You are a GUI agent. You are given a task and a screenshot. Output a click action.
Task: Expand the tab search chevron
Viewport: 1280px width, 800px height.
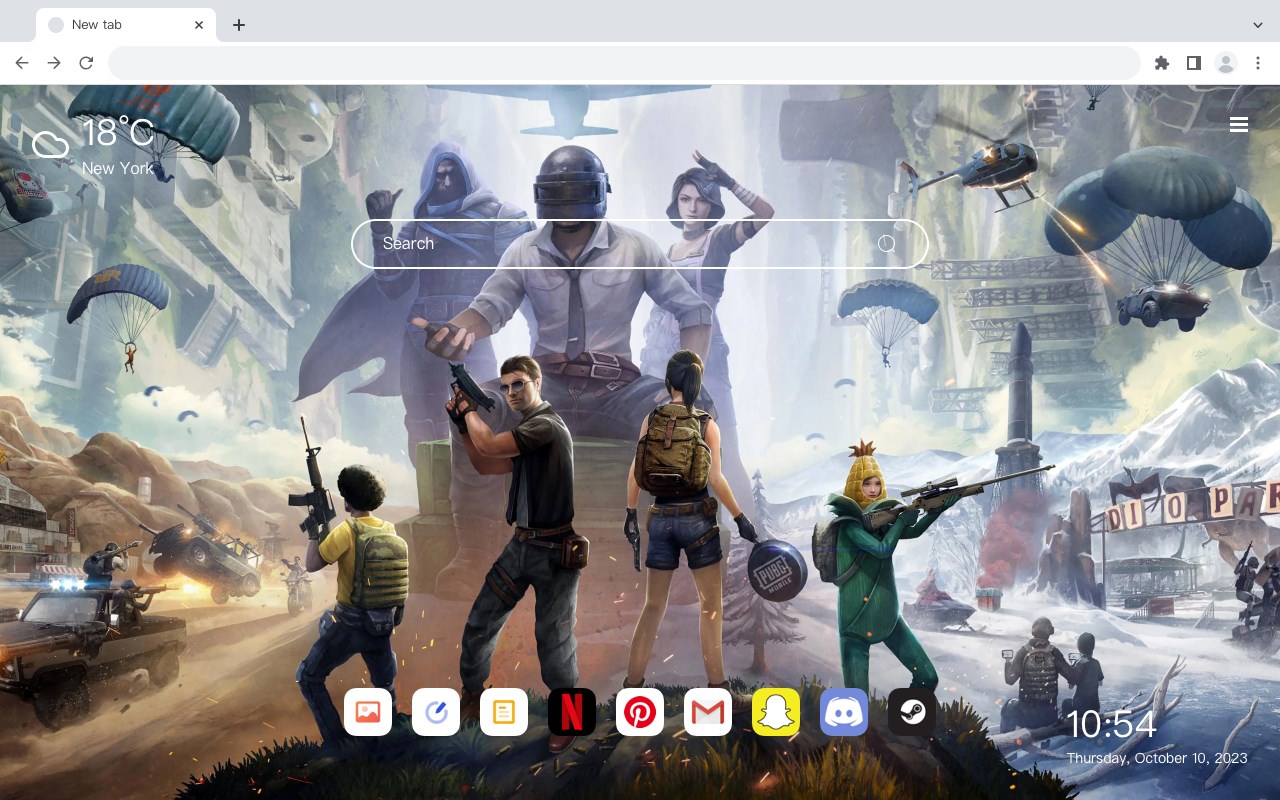point(1258,25)
